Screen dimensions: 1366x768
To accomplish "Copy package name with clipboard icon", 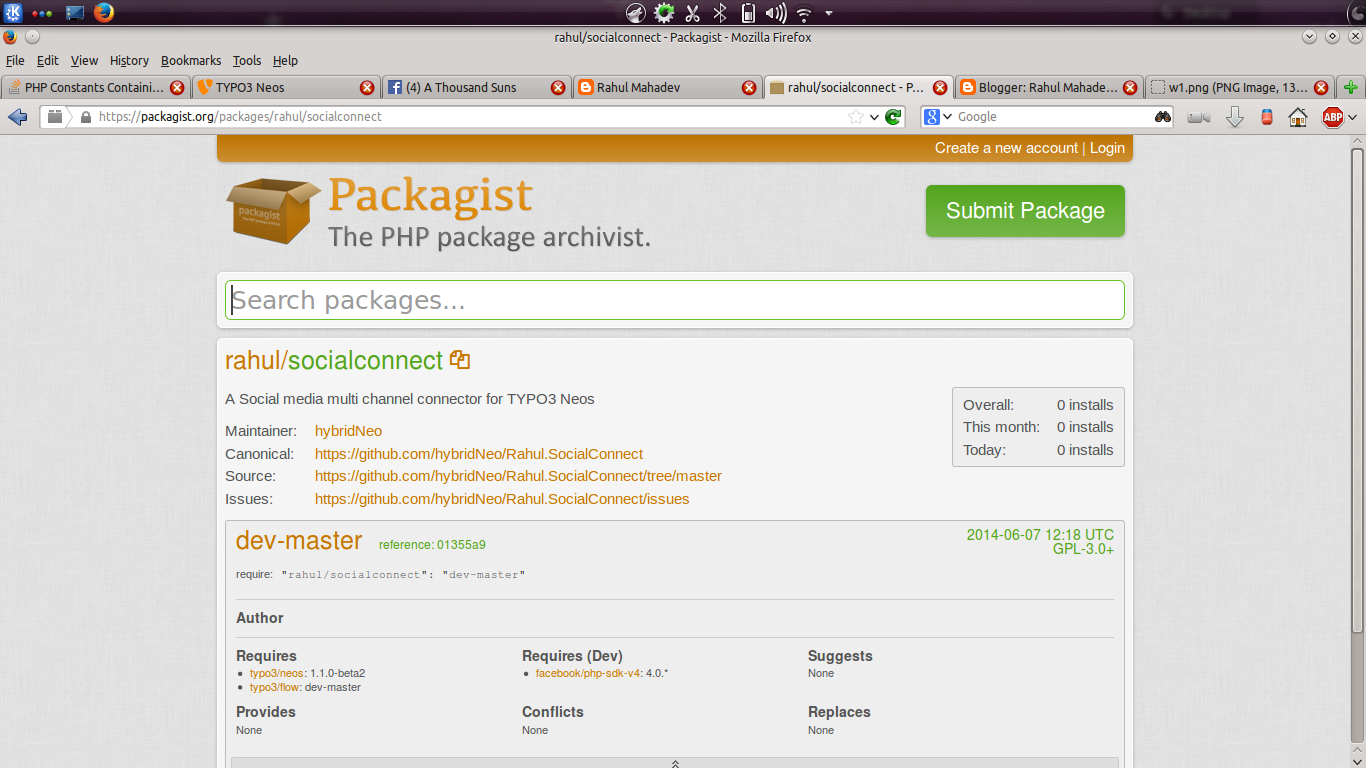I will click(x=460, y=360).
